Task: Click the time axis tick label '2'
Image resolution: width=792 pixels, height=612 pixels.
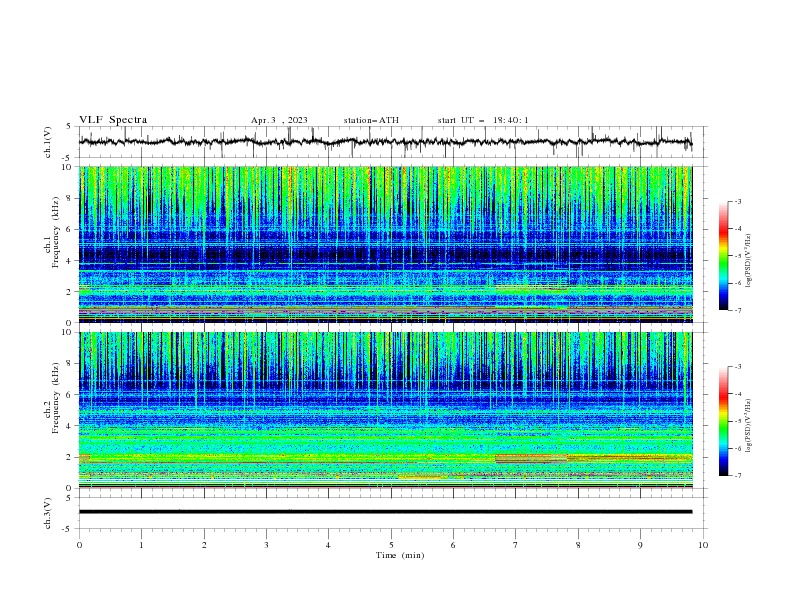Action: [x=204, y=545]
